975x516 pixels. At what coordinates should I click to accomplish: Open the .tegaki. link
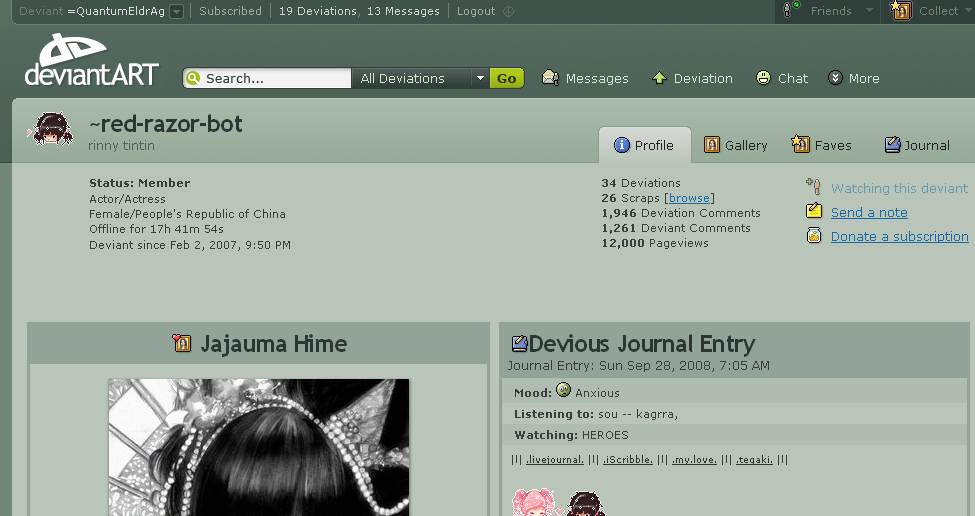(754, 460)
